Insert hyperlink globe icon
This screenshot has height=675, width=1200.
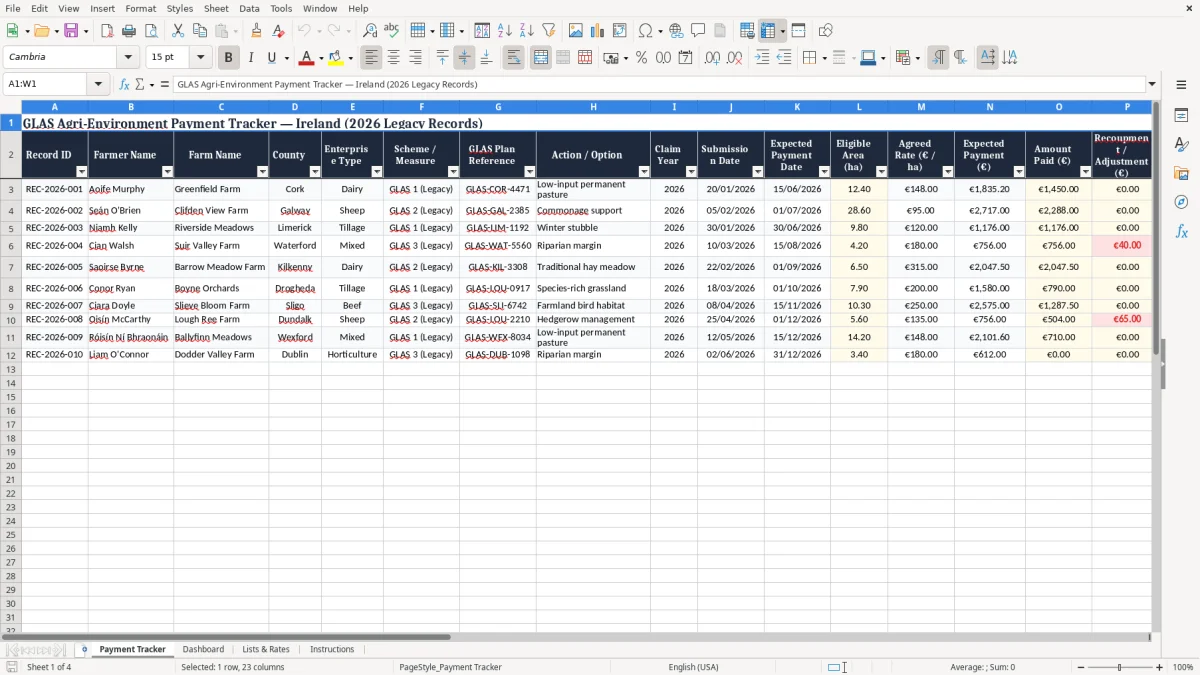676,31
